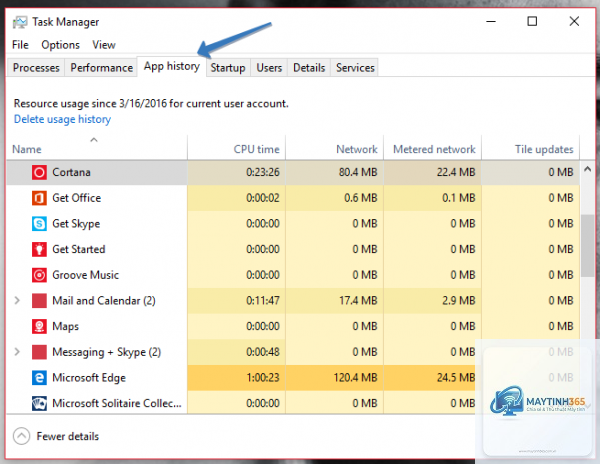The image size is (600, 464).
Task: Sort by the Name column header
Action: click(97, 147)
